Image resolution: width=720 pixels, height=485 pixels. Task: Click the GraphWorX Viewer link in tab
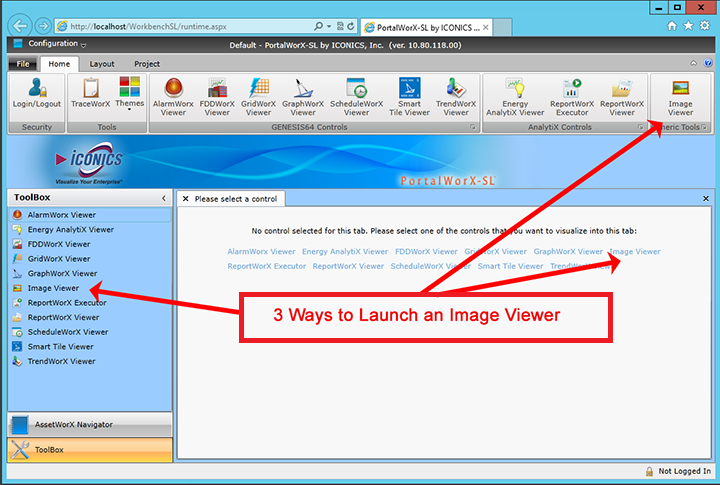click(568, 252)
